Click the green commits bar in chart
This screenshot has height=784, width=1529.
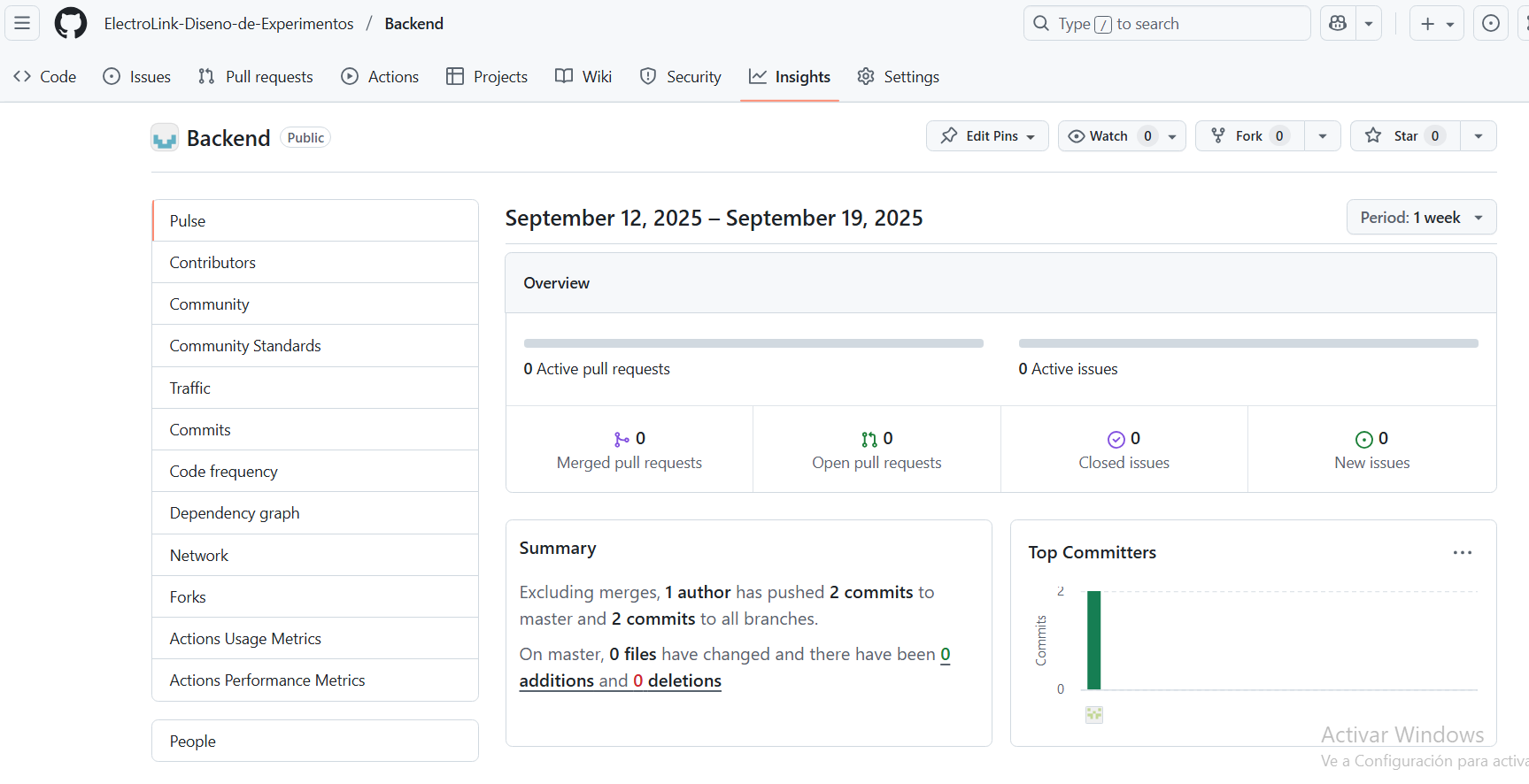[x=1094, y=640]
